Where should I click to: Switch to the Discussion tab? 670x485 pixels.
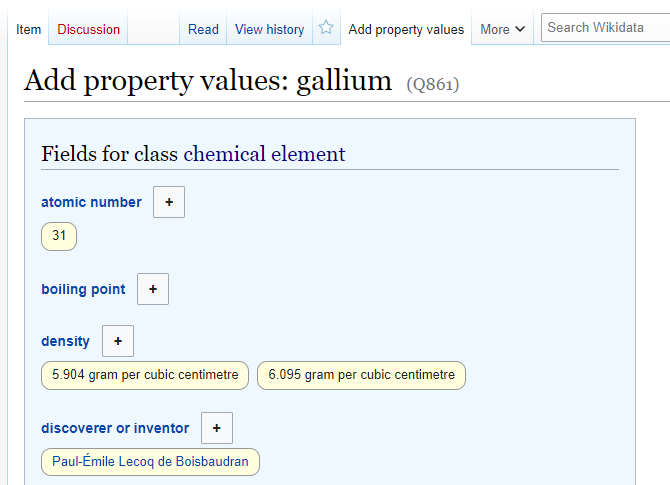(88, 29)
